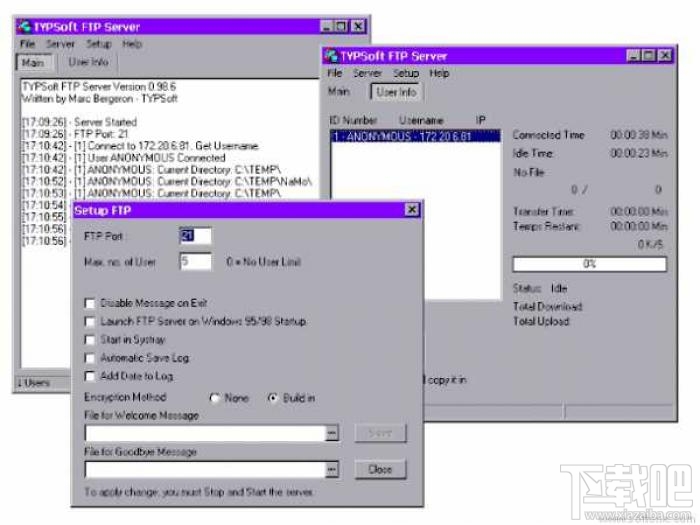Select Build in encryption radio button
This screenshot has height=525, width=700.
(x=273, y=398)
